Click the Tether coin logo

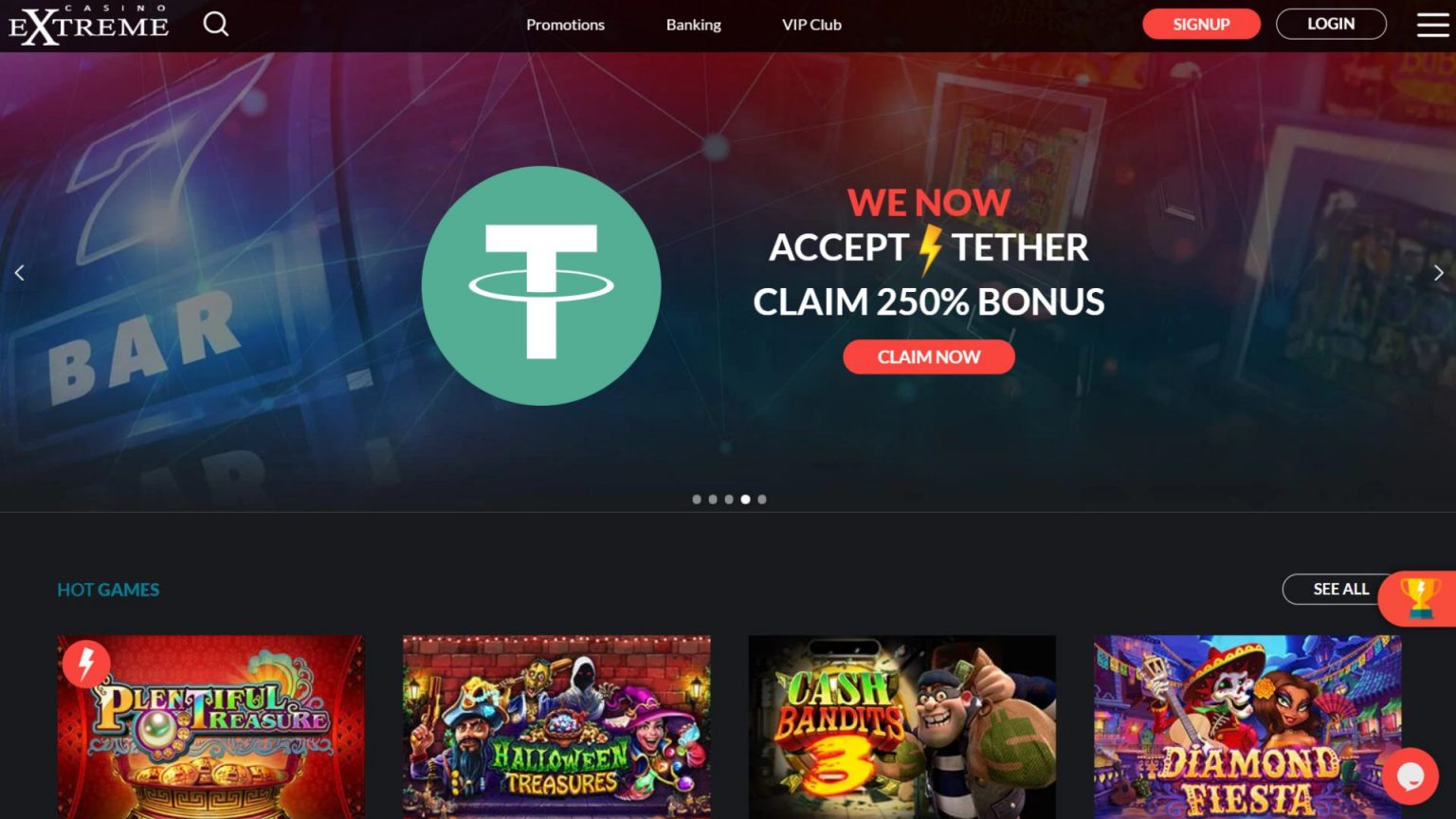(541, 285)
